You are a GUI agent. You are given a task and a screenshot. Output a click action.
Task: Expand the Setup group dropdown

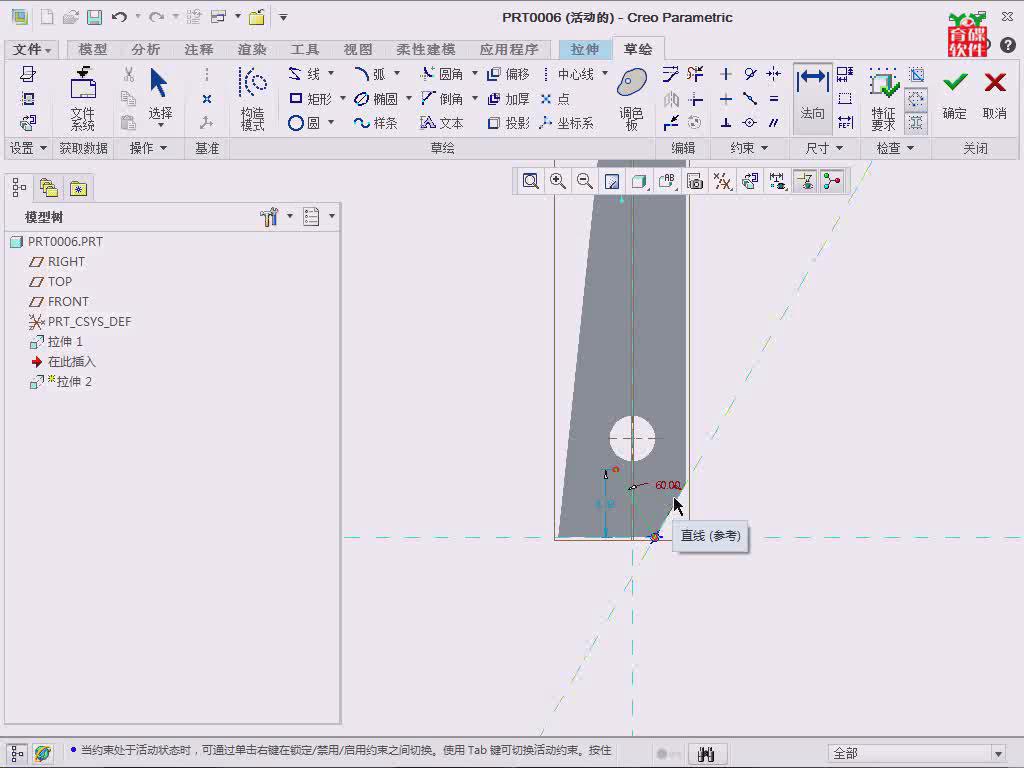click(x=28, y=148)
